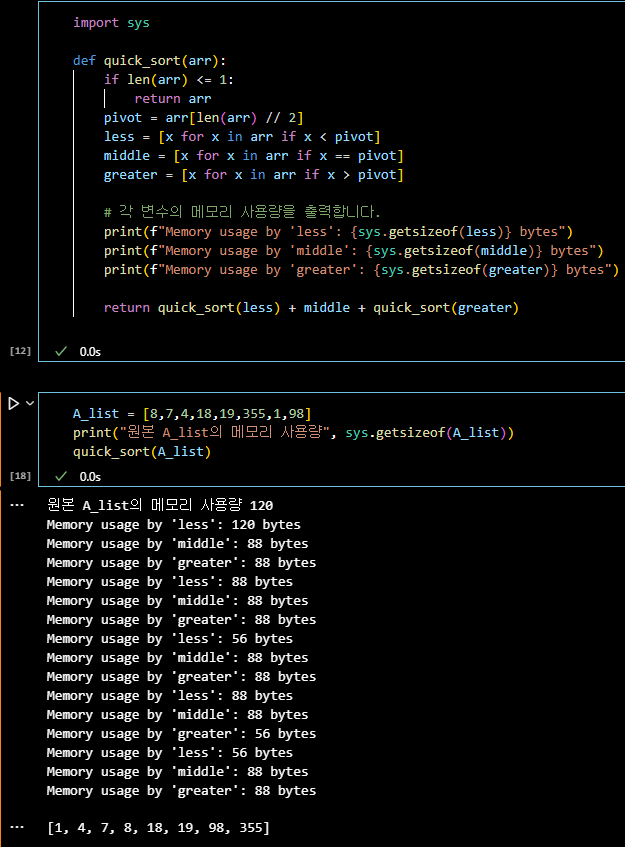Viewport: 625px width, 847px height.
Task: Click the final return quick_sort(less) line
Action: click(311, 308)
